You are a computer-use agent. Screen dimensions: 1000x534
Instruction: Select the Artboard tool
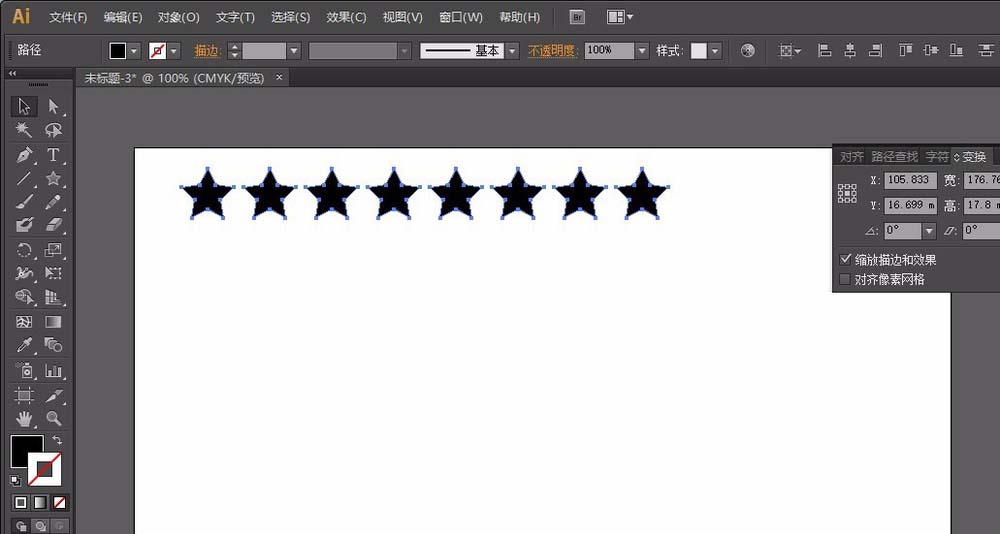coord(24,396)
